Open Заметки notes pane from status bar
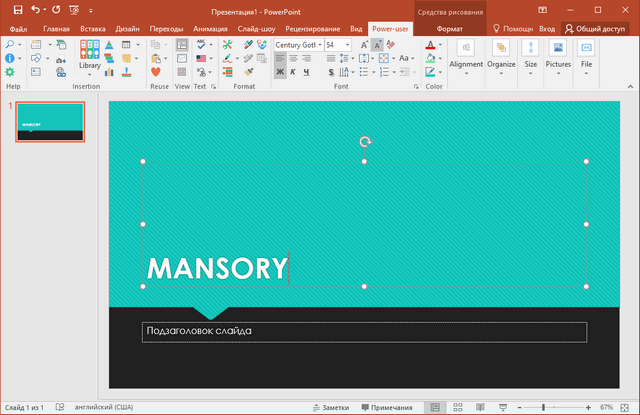The width and height of the screenshot is (640, 415). [x=330, y=408]
